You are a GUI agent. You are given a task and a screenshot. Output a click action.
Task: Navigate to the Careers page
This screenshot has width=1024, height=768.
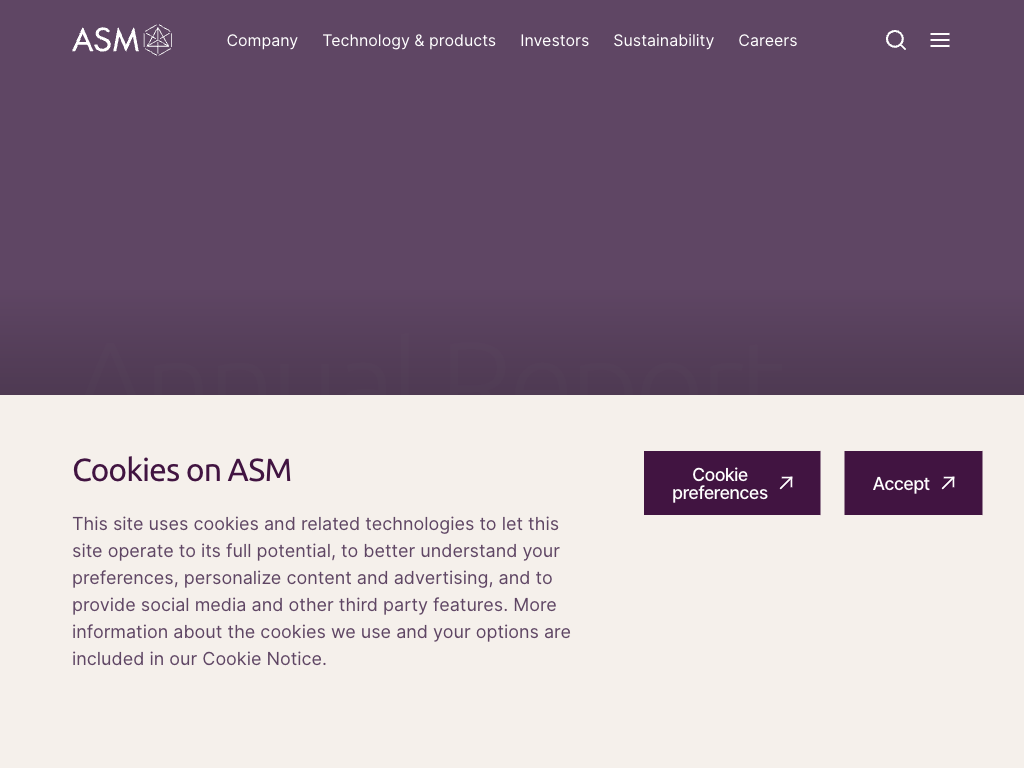pyautogui.click(x=767, y=40)
